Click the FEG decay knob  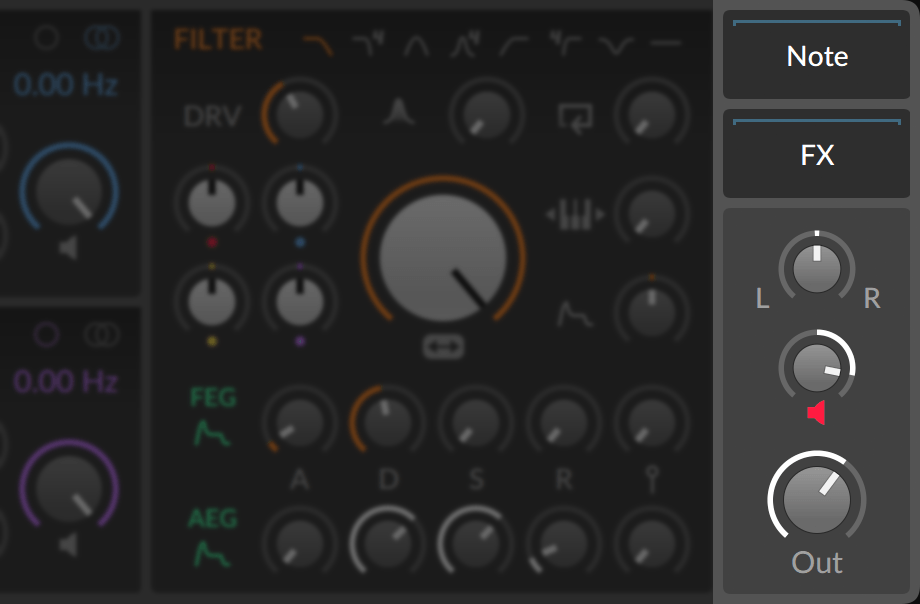[x=387, y=421]
